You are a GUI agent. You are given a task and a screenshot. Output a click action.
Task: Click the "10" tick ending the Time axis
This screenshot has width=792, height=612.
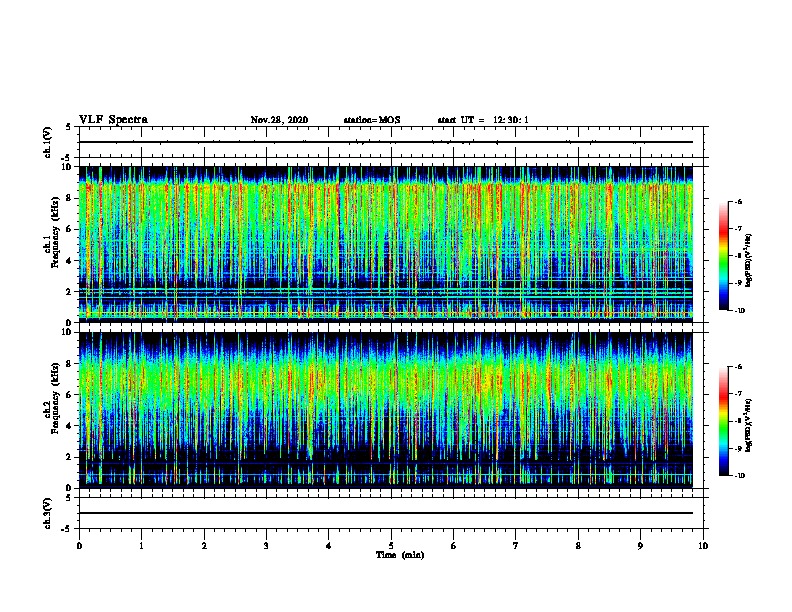click(x=703, y=546)
